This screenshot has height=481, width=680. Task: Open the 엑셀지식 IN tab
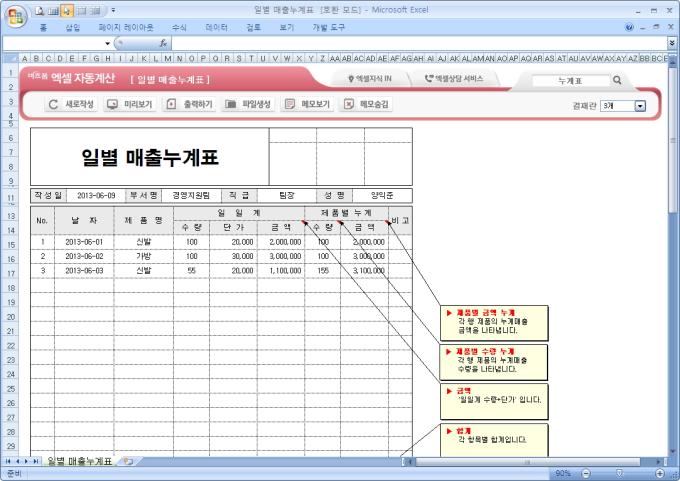pos(370,79)
